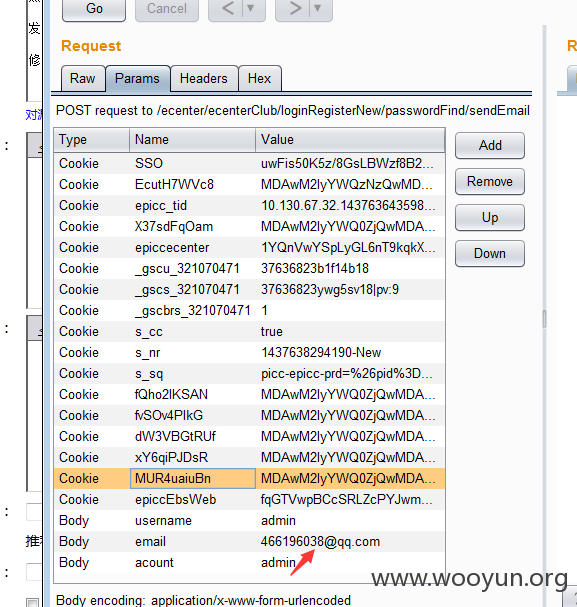Click the Cancel button
The height and width of the screenshot is (607, 577).
coord(167,9)
